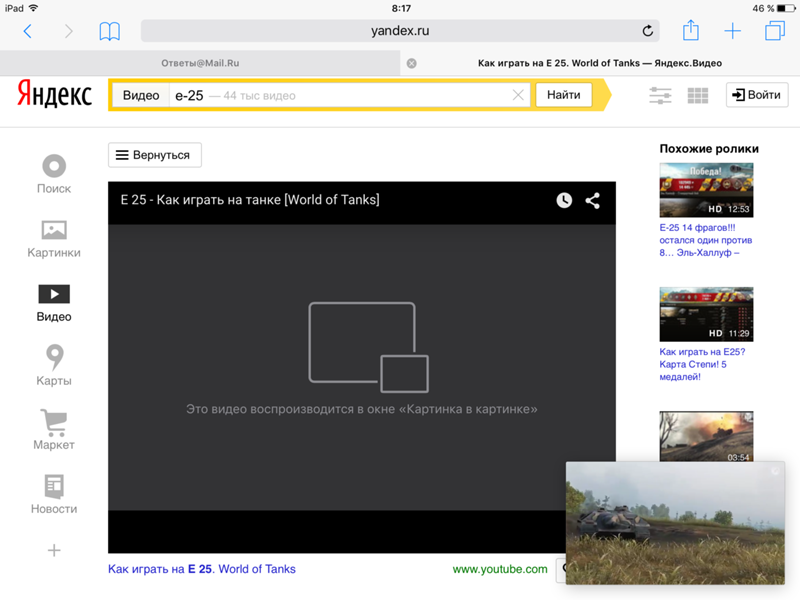Select Видео in the sidebar
Screen dimensions: 800x600
click(x=54, y=303)
